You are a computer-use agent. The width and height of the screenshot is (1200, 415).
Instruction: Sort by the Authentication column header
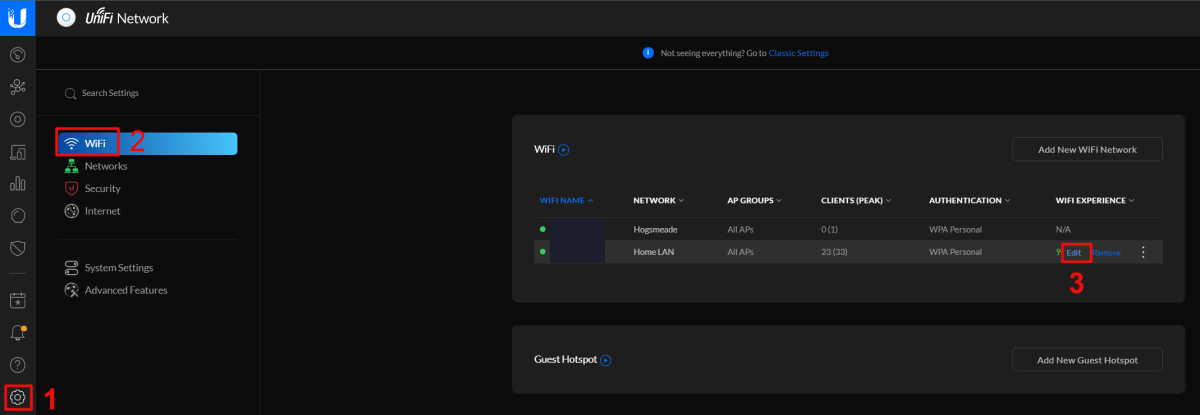(969, 200)
